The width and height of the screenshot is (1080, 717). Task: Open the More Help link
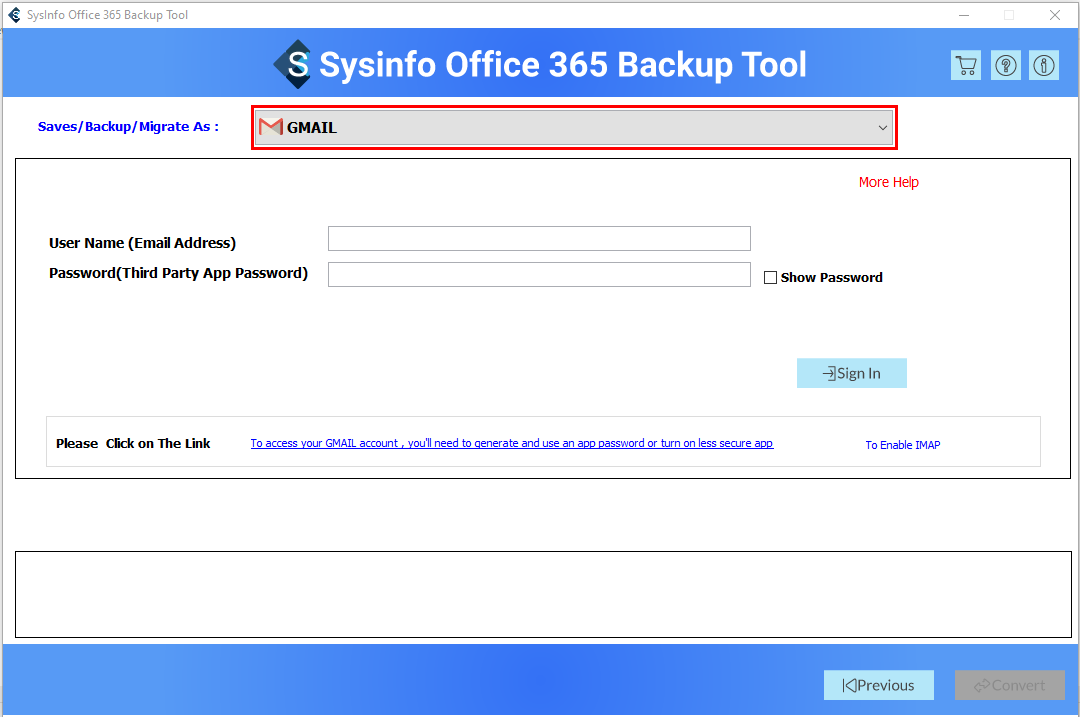[889, 182]
